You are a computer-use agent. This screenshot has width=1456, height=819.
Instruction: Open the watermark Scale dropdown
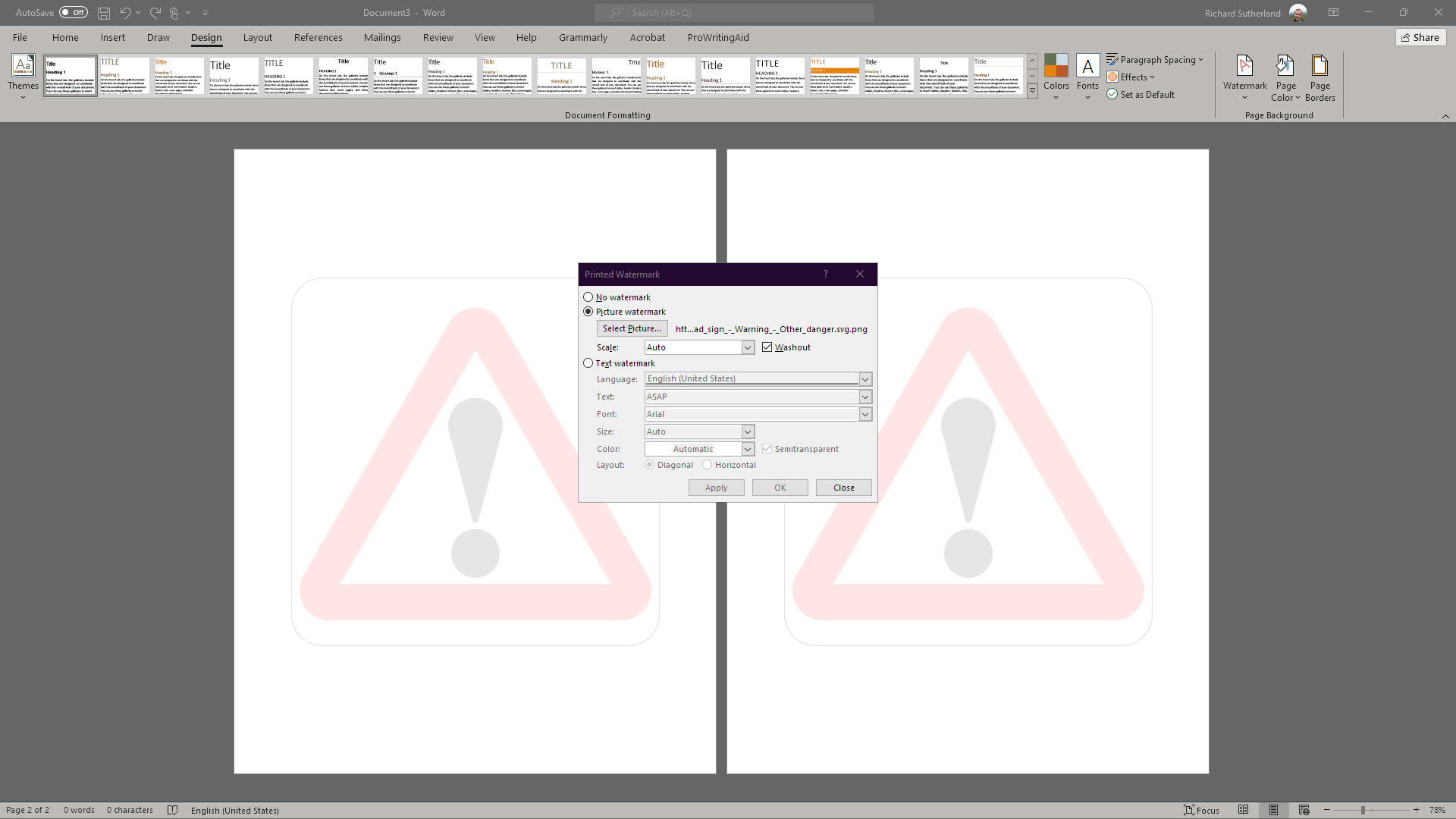tap(748, 347)
